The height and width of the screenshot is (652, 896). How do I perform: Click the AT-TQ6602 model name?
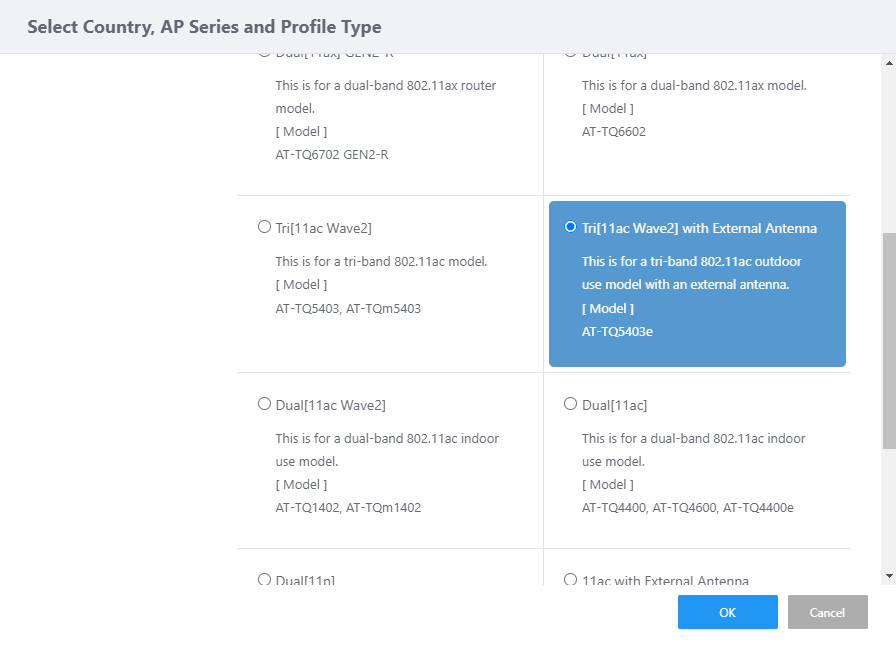tap(613, 131)
